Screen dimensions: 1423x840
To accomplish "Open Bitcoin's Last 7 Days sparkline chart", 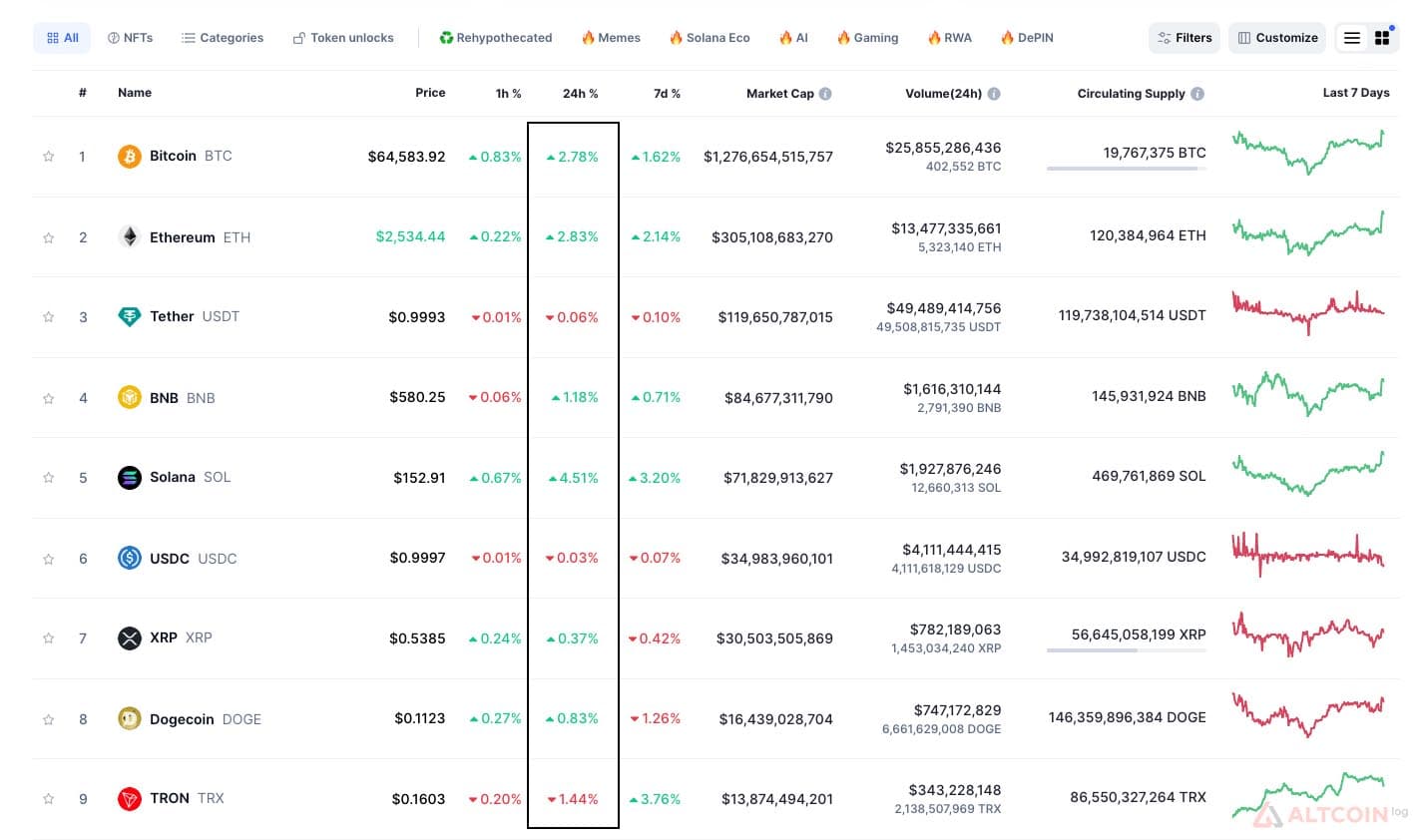I will click(1308, 152).
